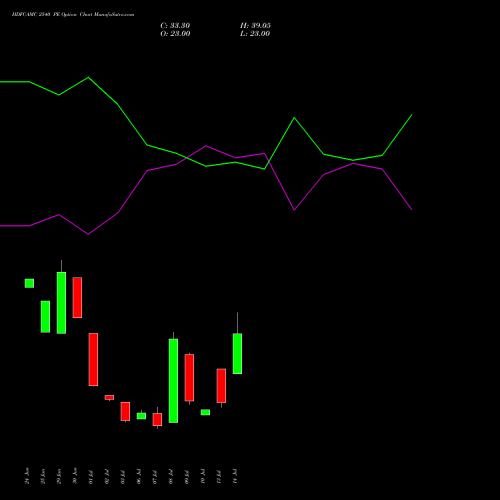Viewport: 500px width, 500px height.
Task: Click the purple line's lowest trough on left
Action: pos(88,234)
